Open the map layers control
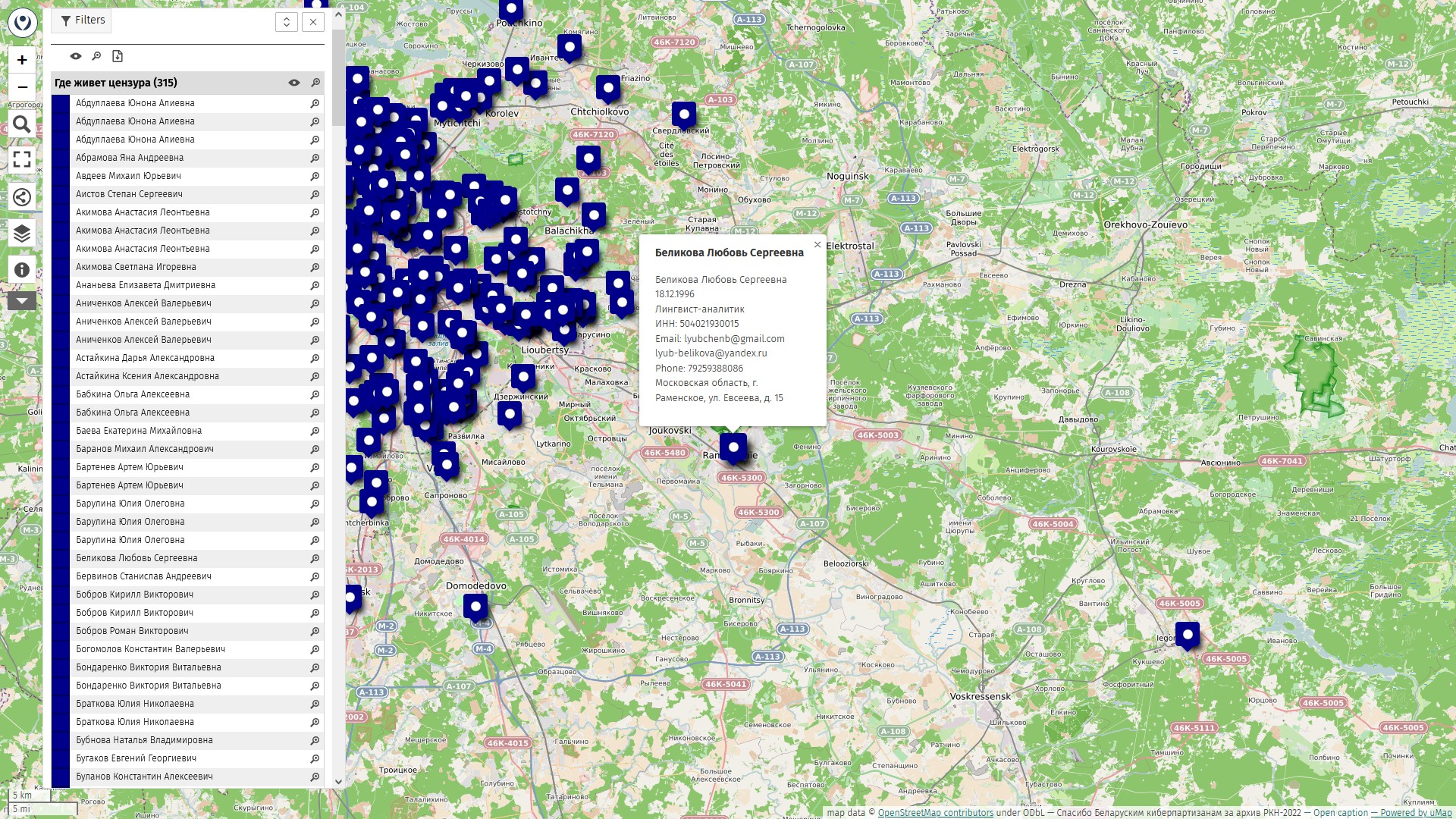The height and width of the screenshot is (819, 1456). (22, 234)
